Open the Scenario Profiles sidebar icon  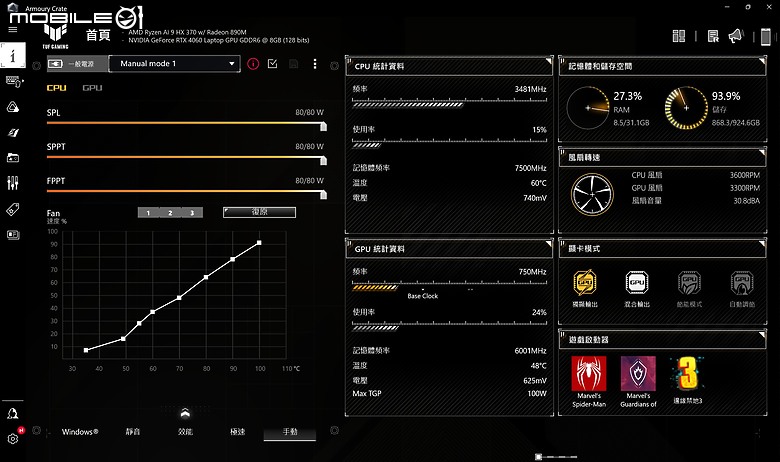13,132
